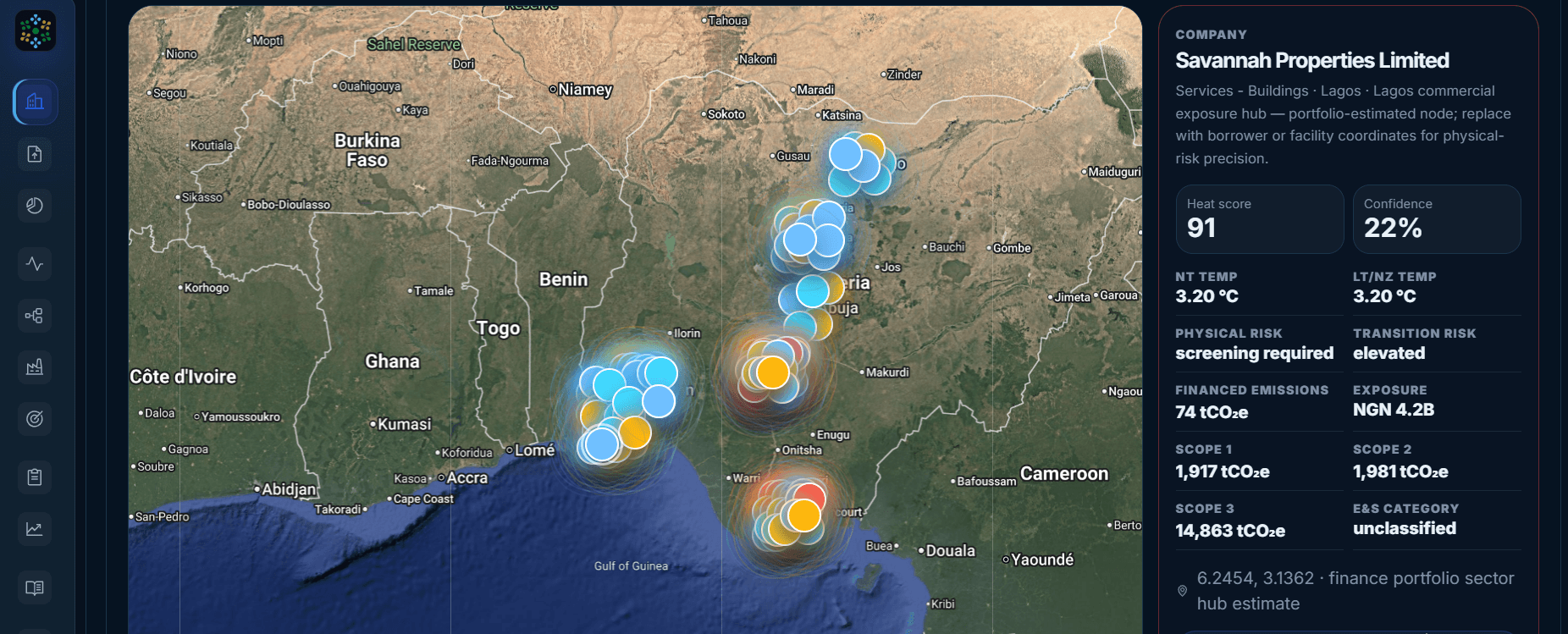Open the open-book documentation sidebar icon
This screenshot has width=1568, height=634.
point(35,587)
